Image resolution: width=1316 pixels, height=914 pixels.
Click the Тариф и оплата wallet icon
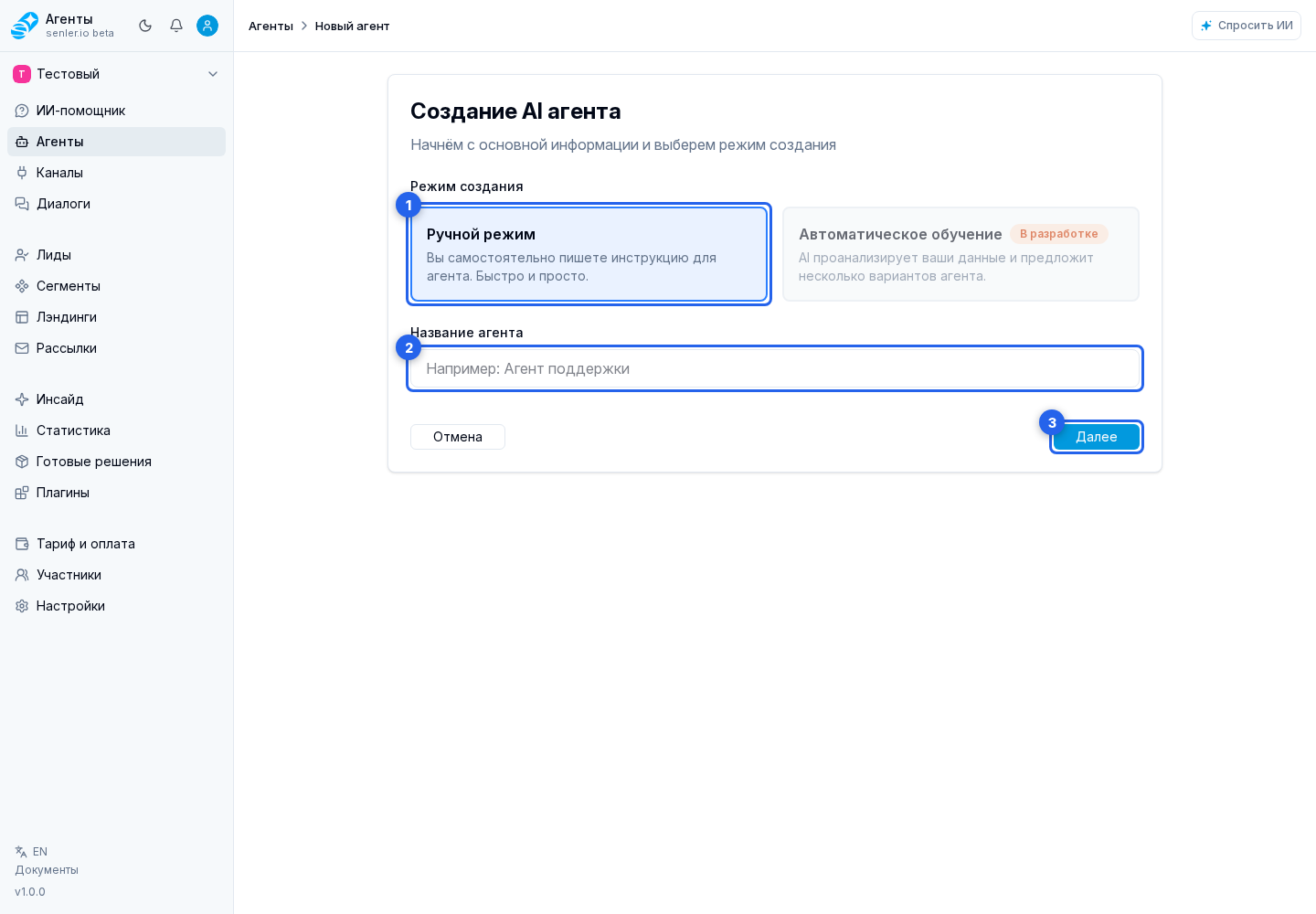[x=22, y=544]
